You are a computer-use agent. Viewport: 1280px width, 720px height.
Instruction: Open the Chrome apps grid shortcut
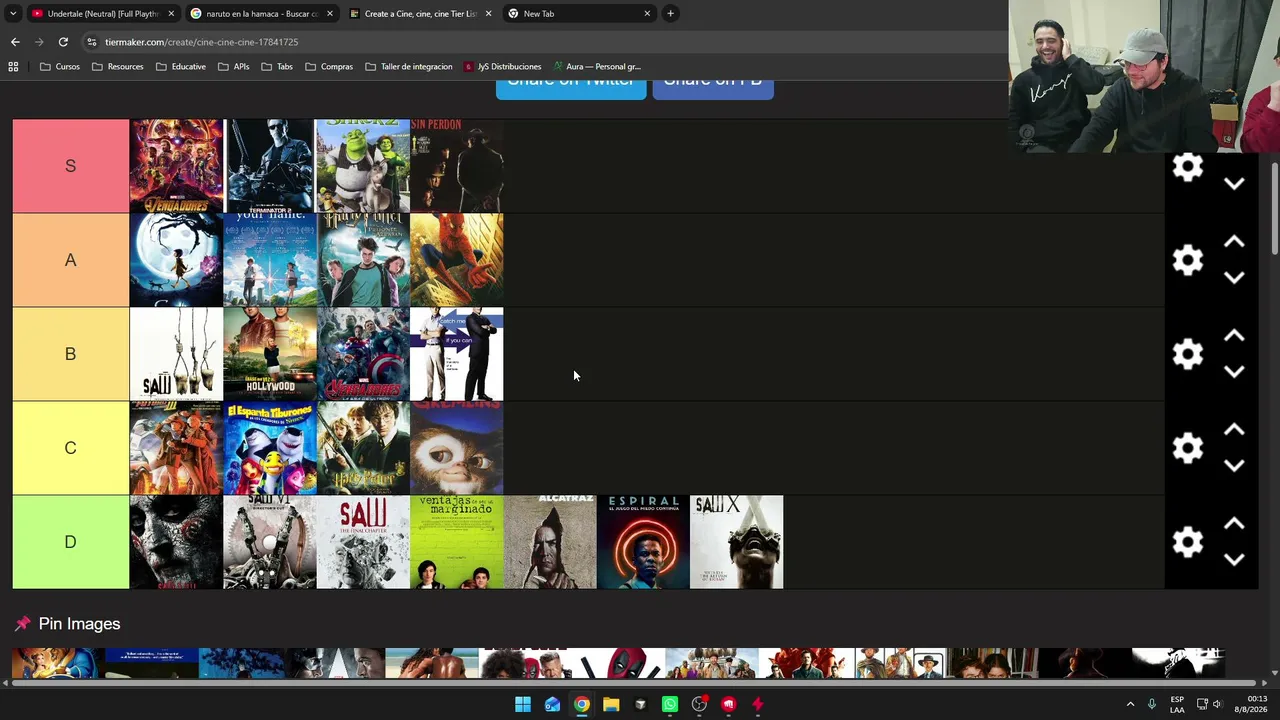coord(13,67)
